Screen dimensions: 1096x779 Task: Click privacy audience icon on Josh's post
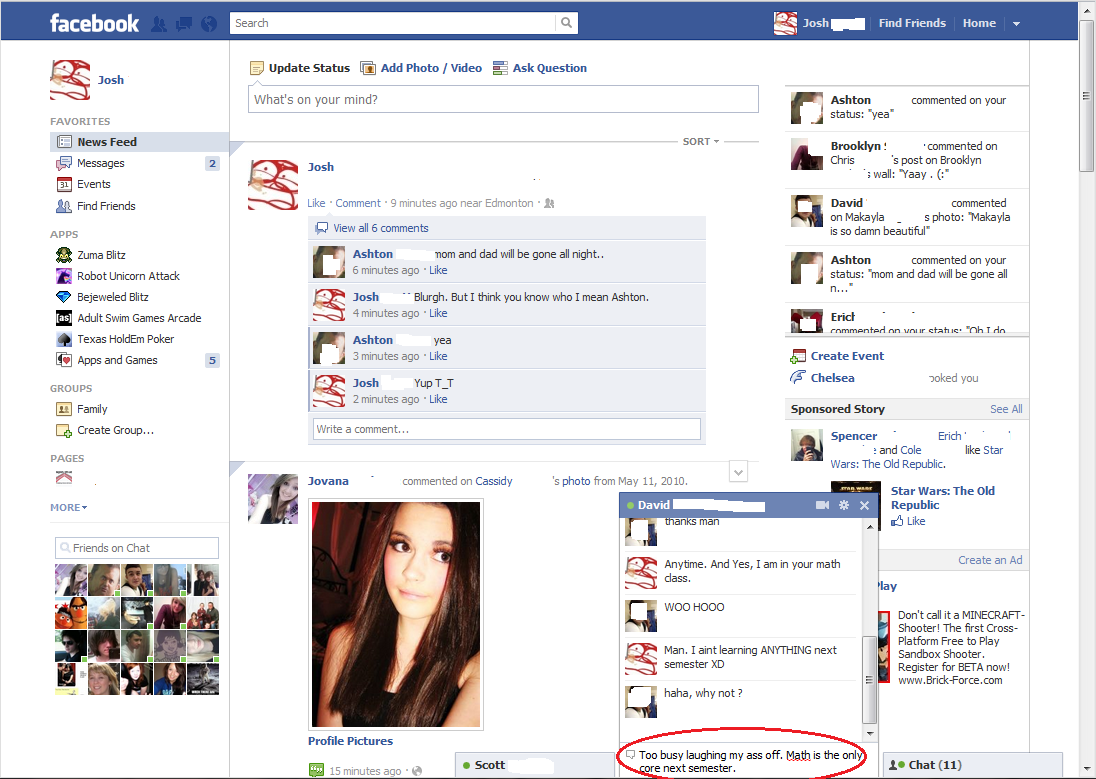tap(549, 203)
